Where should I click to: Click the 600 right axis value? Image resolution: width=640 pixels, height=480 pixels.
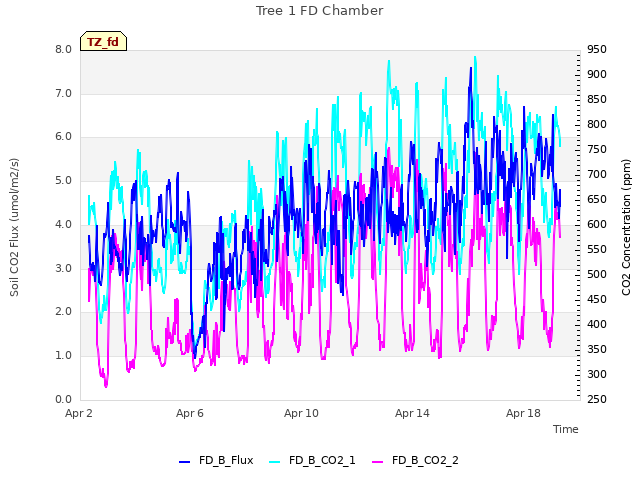pos(597,224)
